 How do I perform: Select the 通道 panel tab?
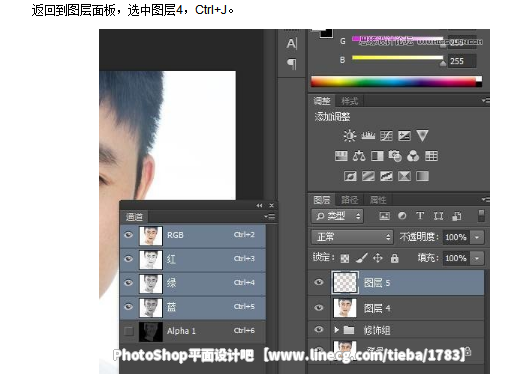pyautogui.click(x=134, y=217)
